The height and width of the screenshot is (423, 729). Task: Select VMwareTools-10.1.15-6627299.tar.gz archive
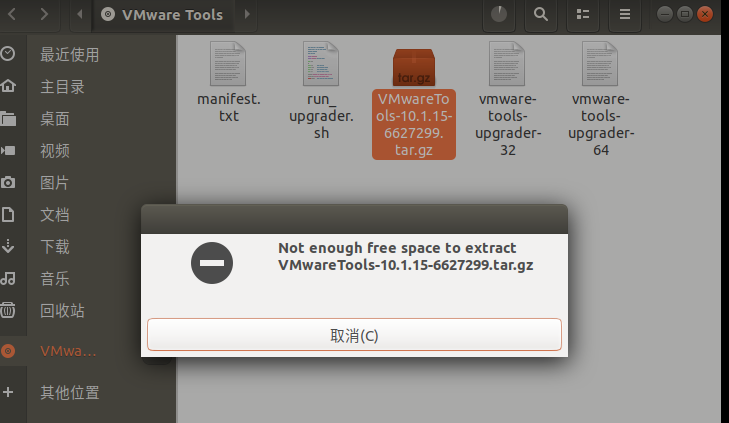tap(414, 104)
